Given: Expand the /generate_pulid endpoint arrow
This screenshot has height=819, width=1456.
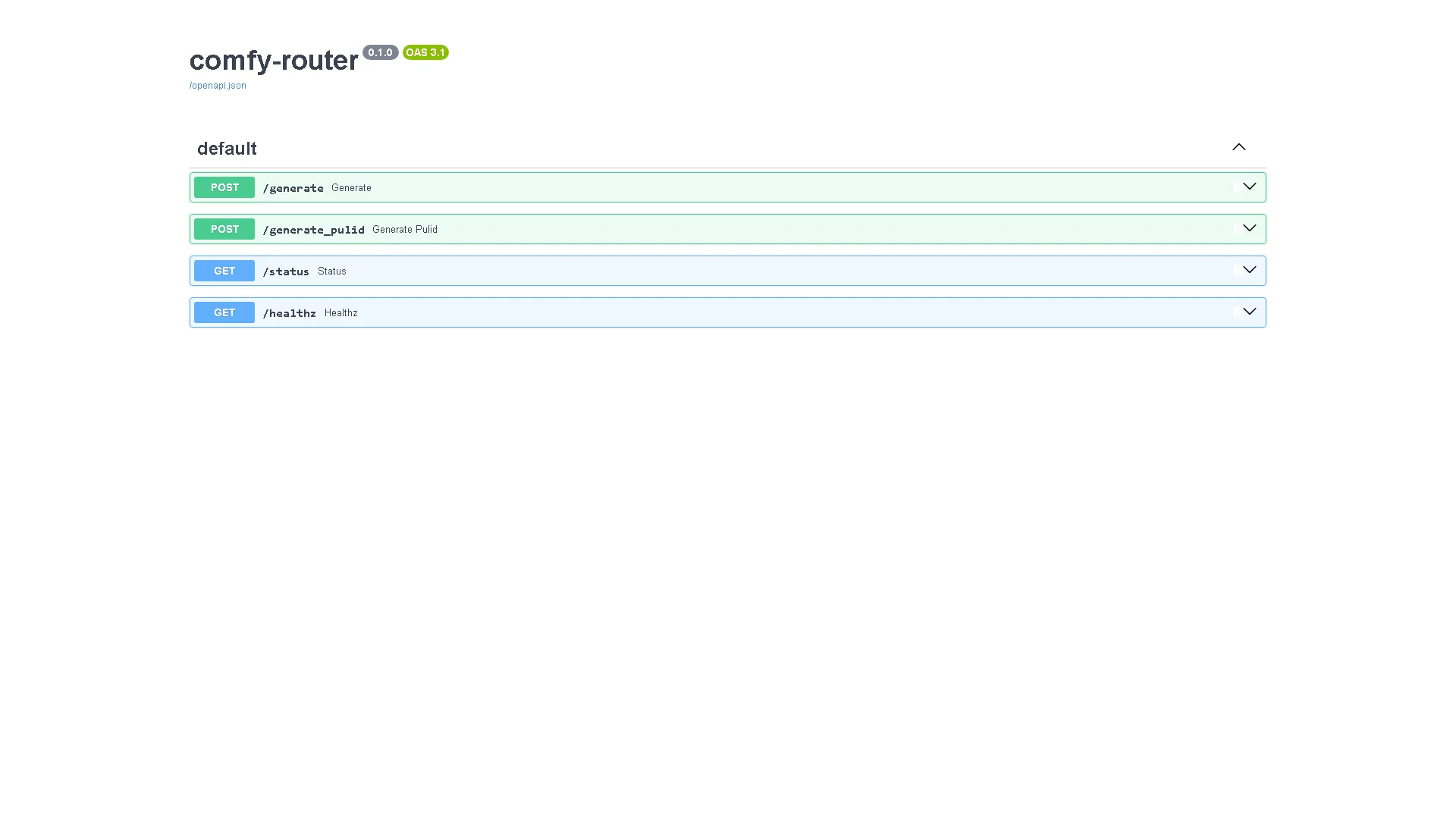Looking at the screenshot, I should tap(1250, 228).
